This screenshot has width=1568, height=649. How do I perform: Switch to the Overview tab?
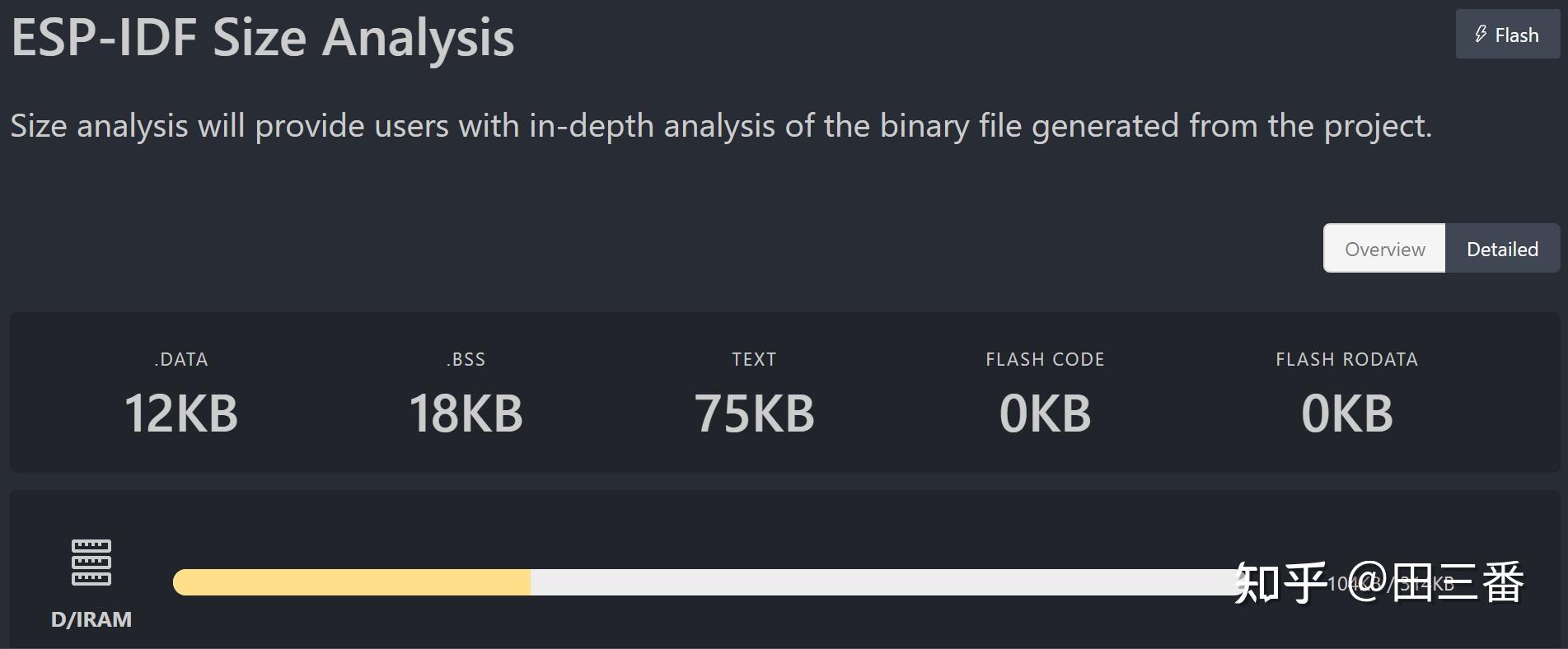pos(1384,249)
